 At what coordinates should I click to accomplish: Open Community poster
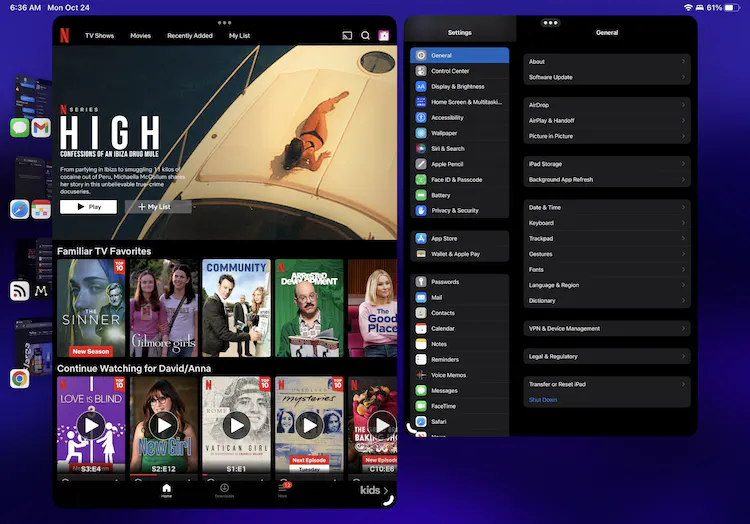pos(236,308)
